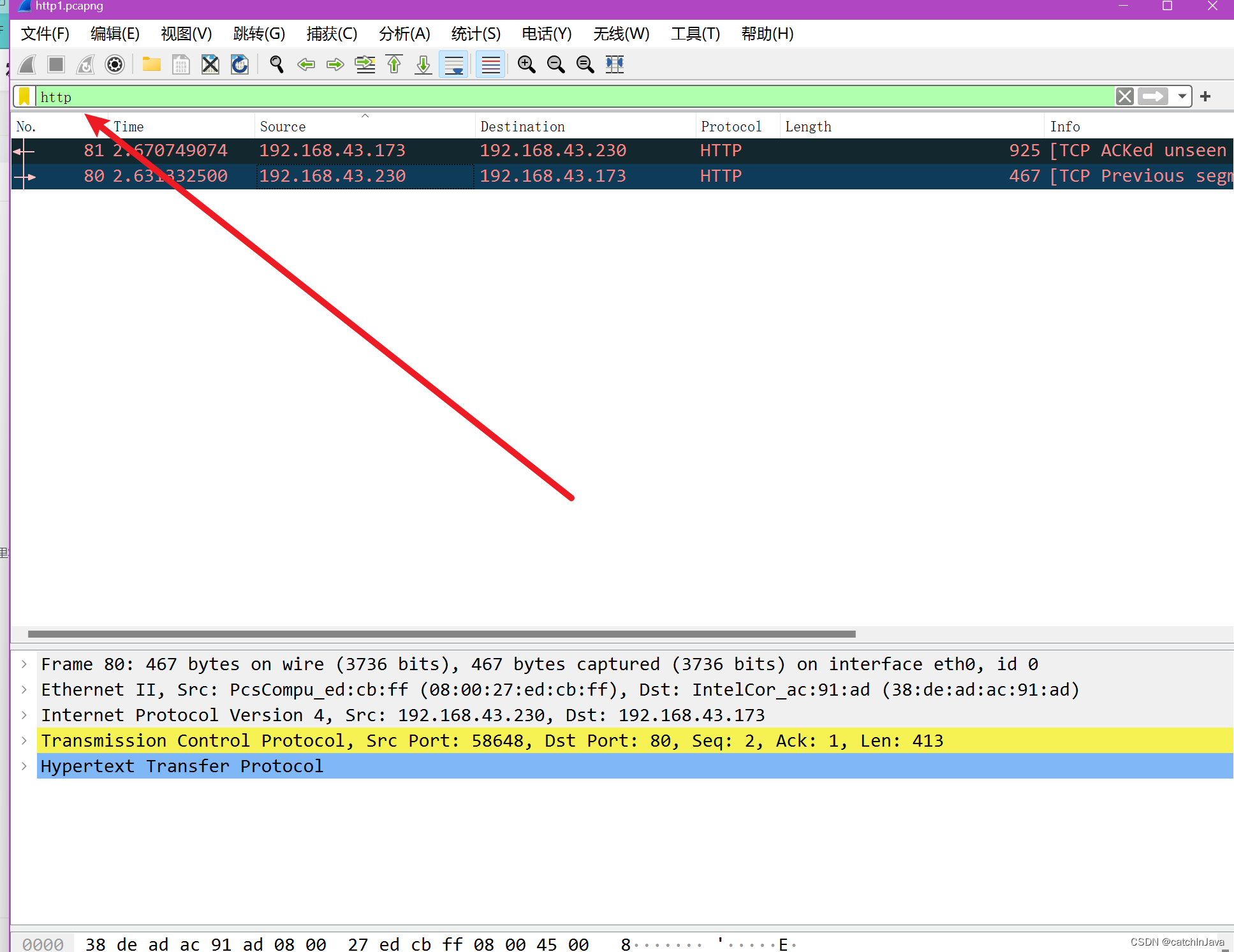Go back in packet history
This screenshot has width=1234, height=952.
[x=306, y=64]
